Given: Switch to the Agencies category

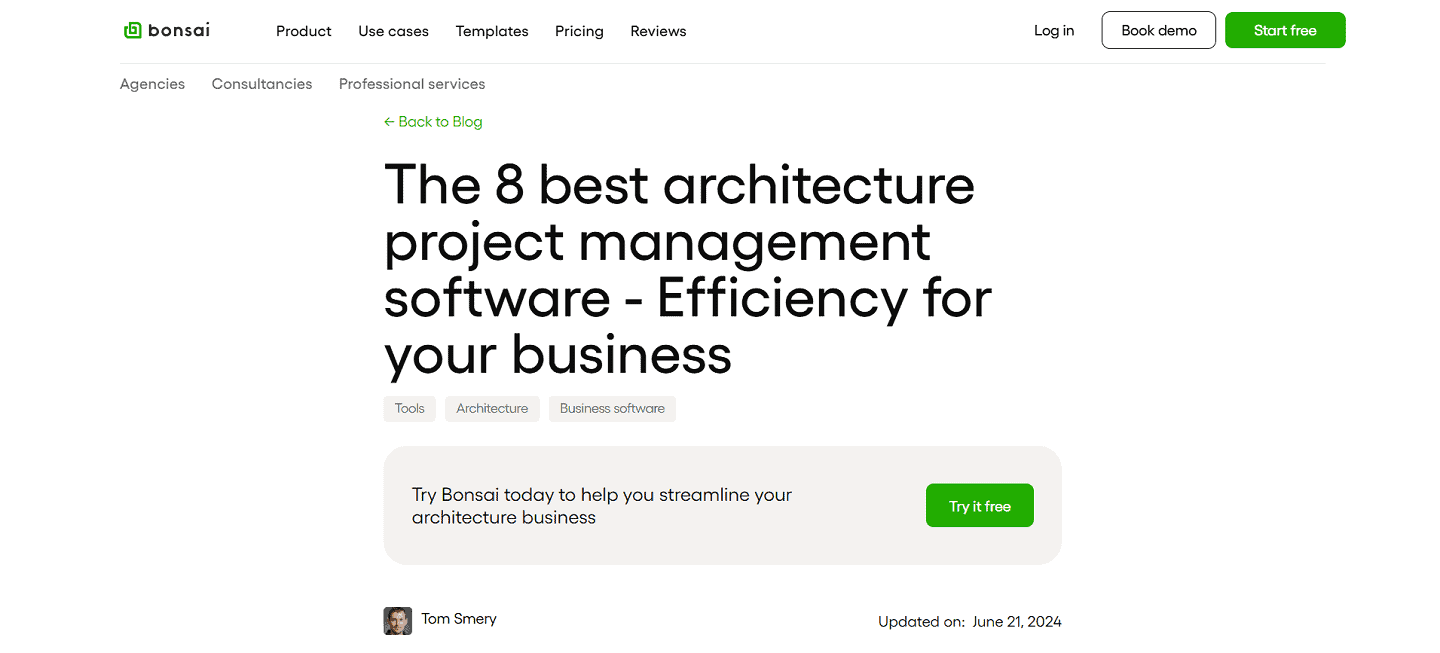Looking at the screenshot, I should point(152,84).
